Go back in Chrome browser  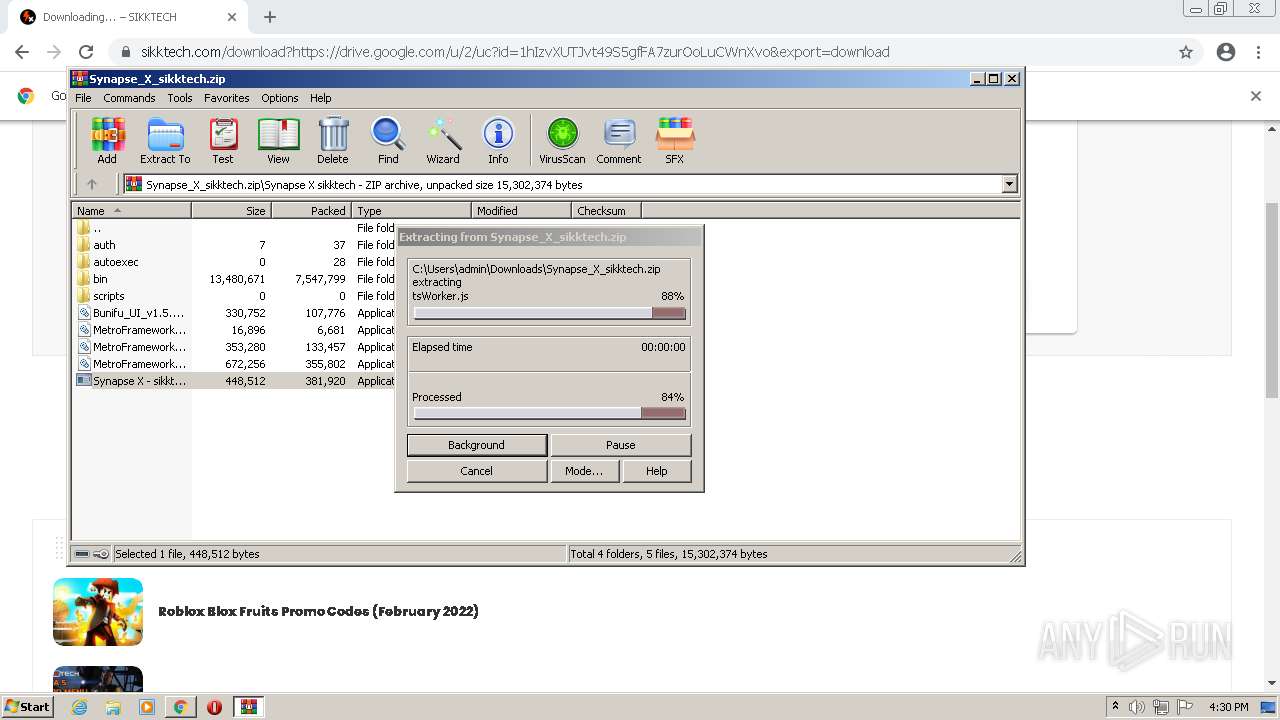tap(22, 52)
